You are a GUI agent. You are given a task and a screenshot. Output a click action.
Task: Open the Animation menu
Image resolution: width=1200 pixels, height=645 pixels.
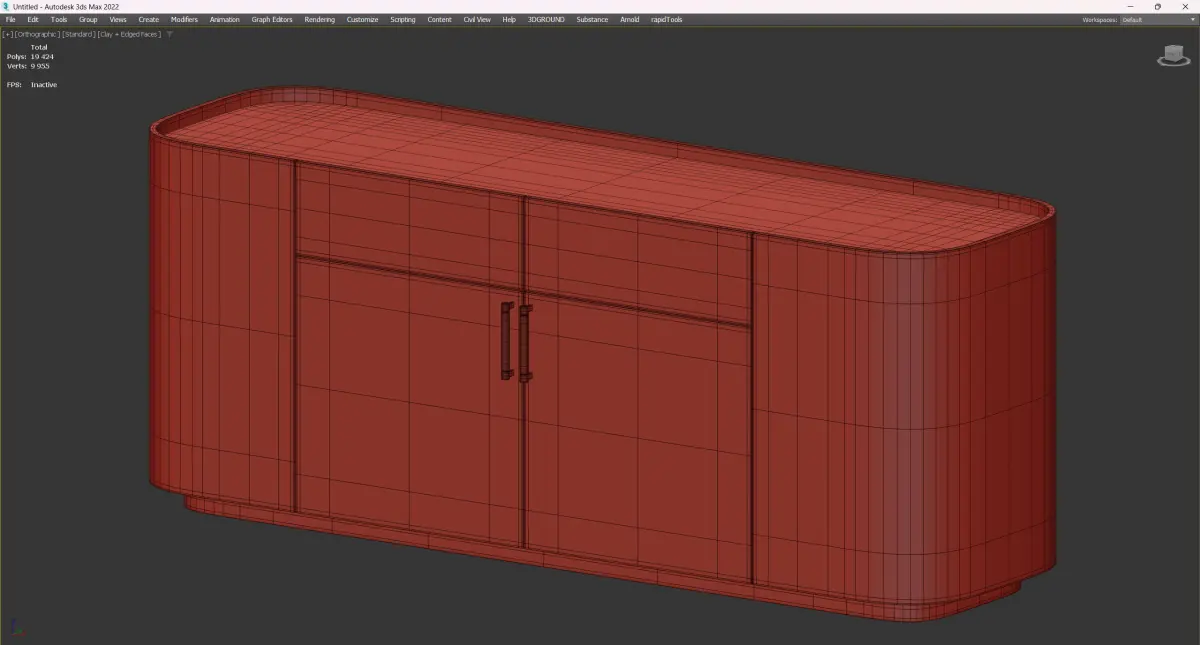tap(225, 19)
